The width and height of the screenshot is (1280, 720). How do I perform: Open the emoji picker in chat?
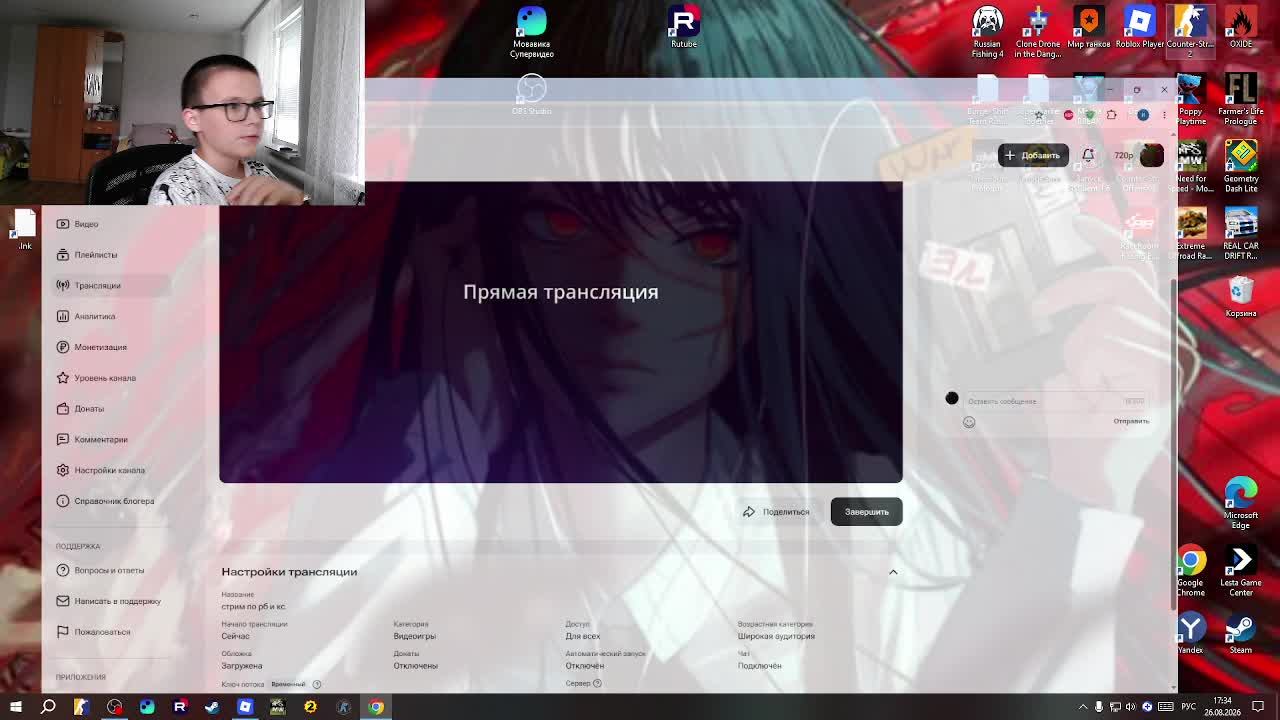pos(969,422)
